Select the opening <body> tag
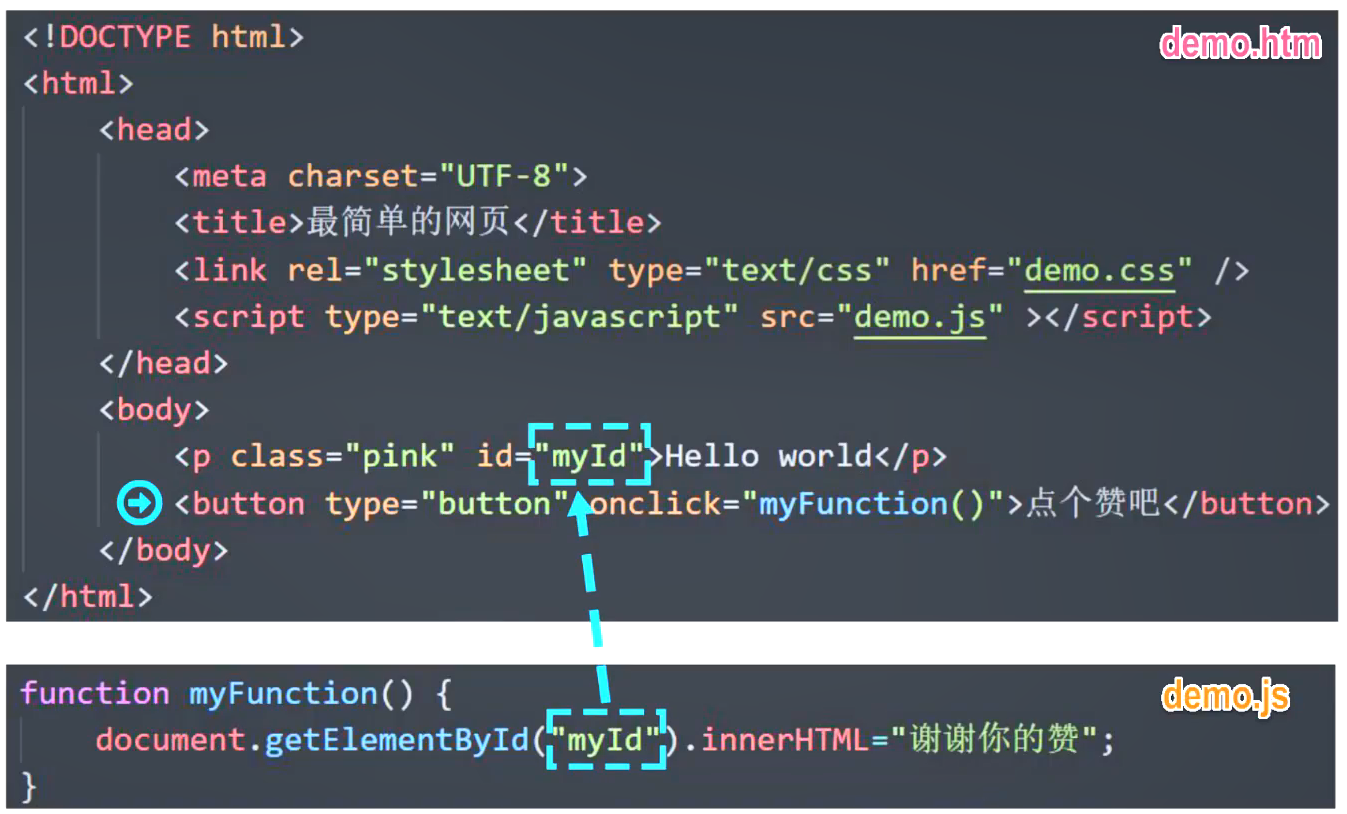Screen dimensions: 1347x814 coord(154,409)
